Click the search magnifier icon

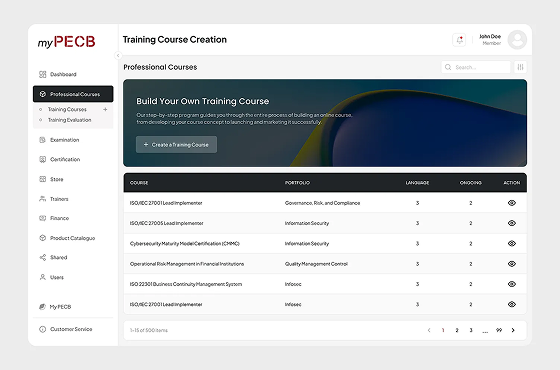(448, 67)
